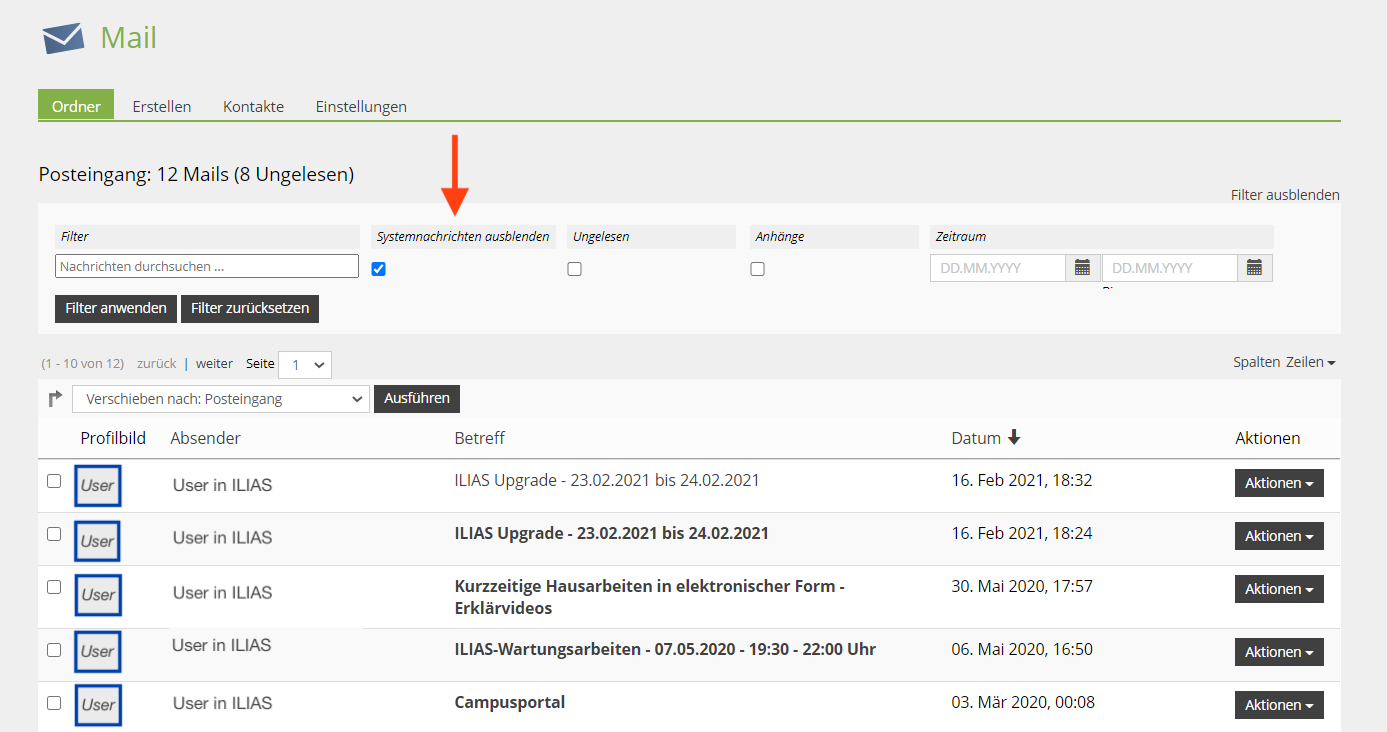Open the start date calendar picker
Viewport: 1387px width, 732px height.
1082,268
